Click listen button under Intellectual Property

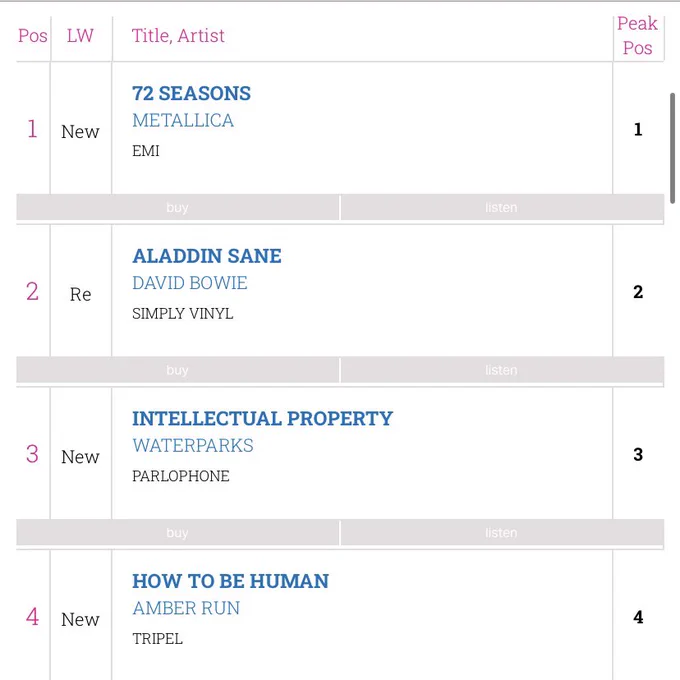(502, 533)
